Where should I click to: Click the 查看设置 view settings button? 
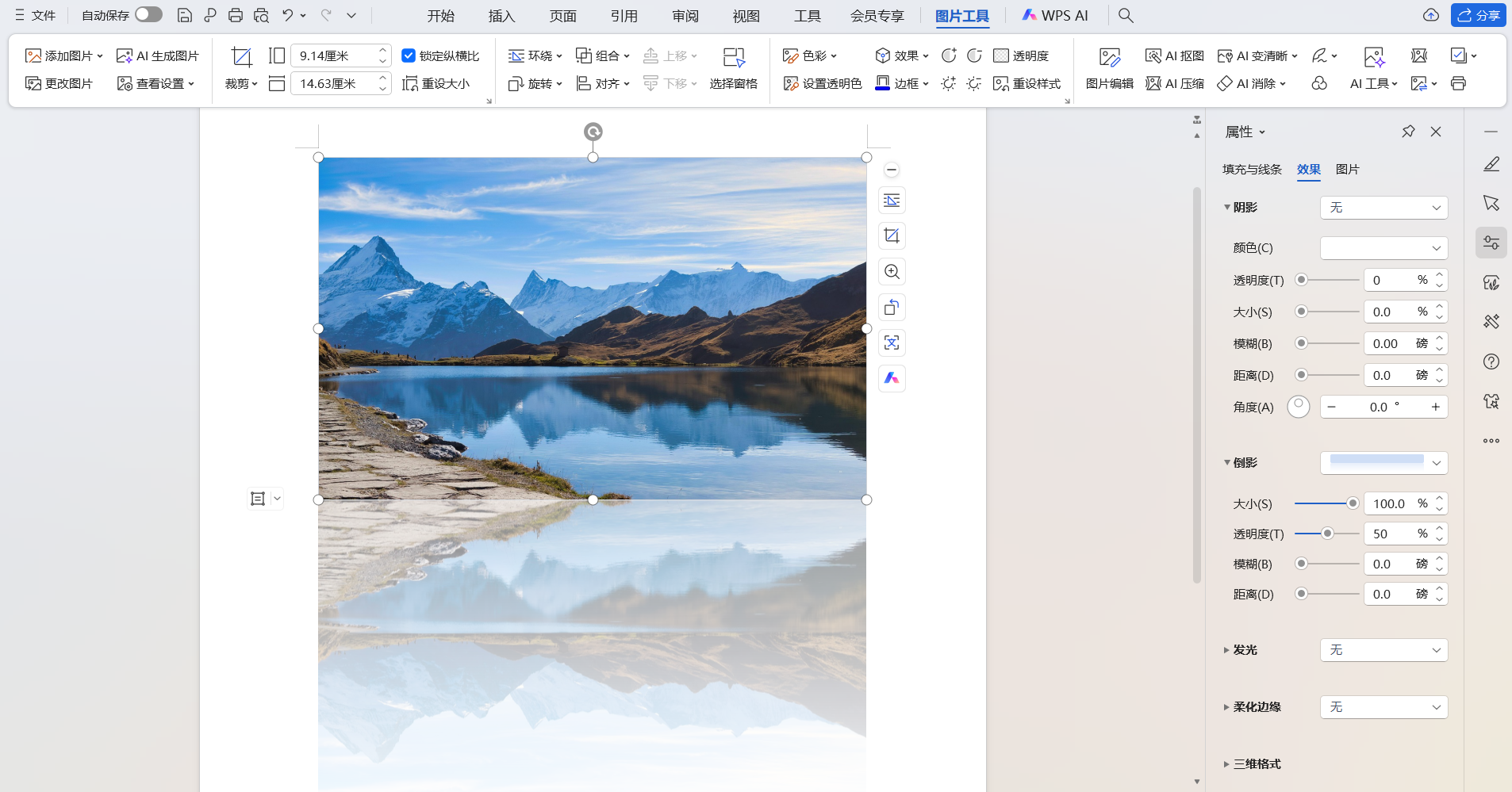(155, 84)
